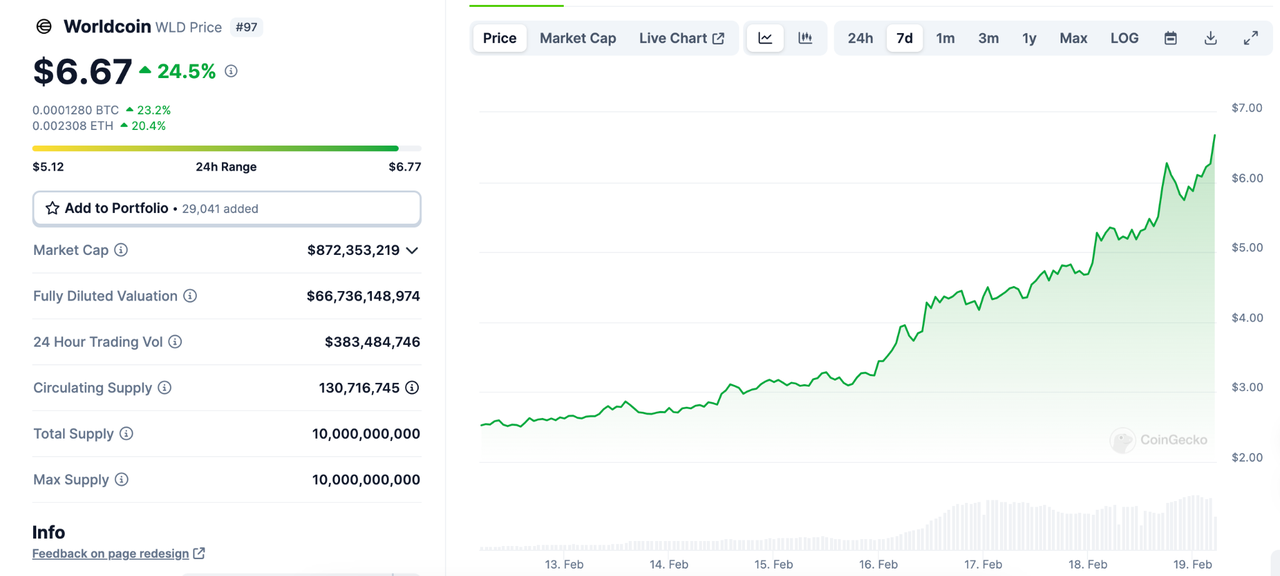Select the Max time range
Viewport: 1280px width, 576px height.
coord(1073,38)
